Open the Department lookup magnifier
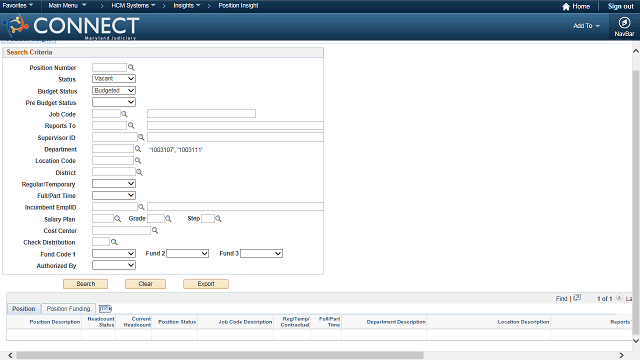Image resolution: width=640 pixels, height=360 pixels. [138, 149]
